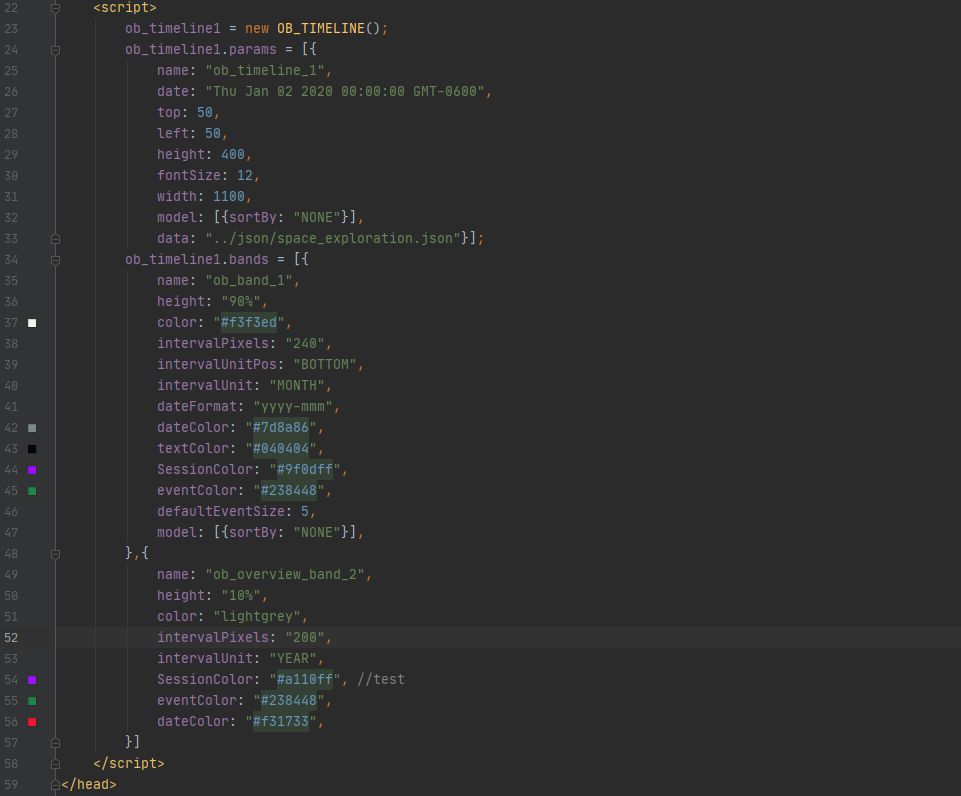Place cursor on "OB_TIMELINE" constructor name

[x=321, y=29]
